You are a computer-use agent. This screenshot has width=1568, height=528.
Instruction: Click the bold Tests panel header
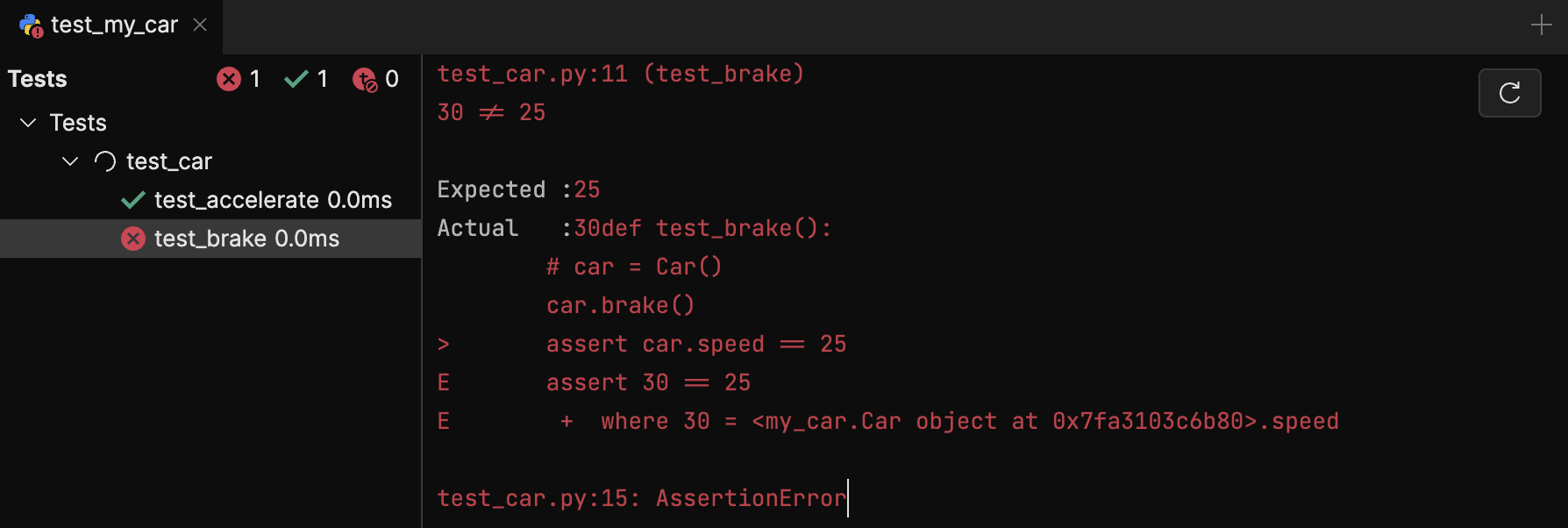click(x=38, y=80)
